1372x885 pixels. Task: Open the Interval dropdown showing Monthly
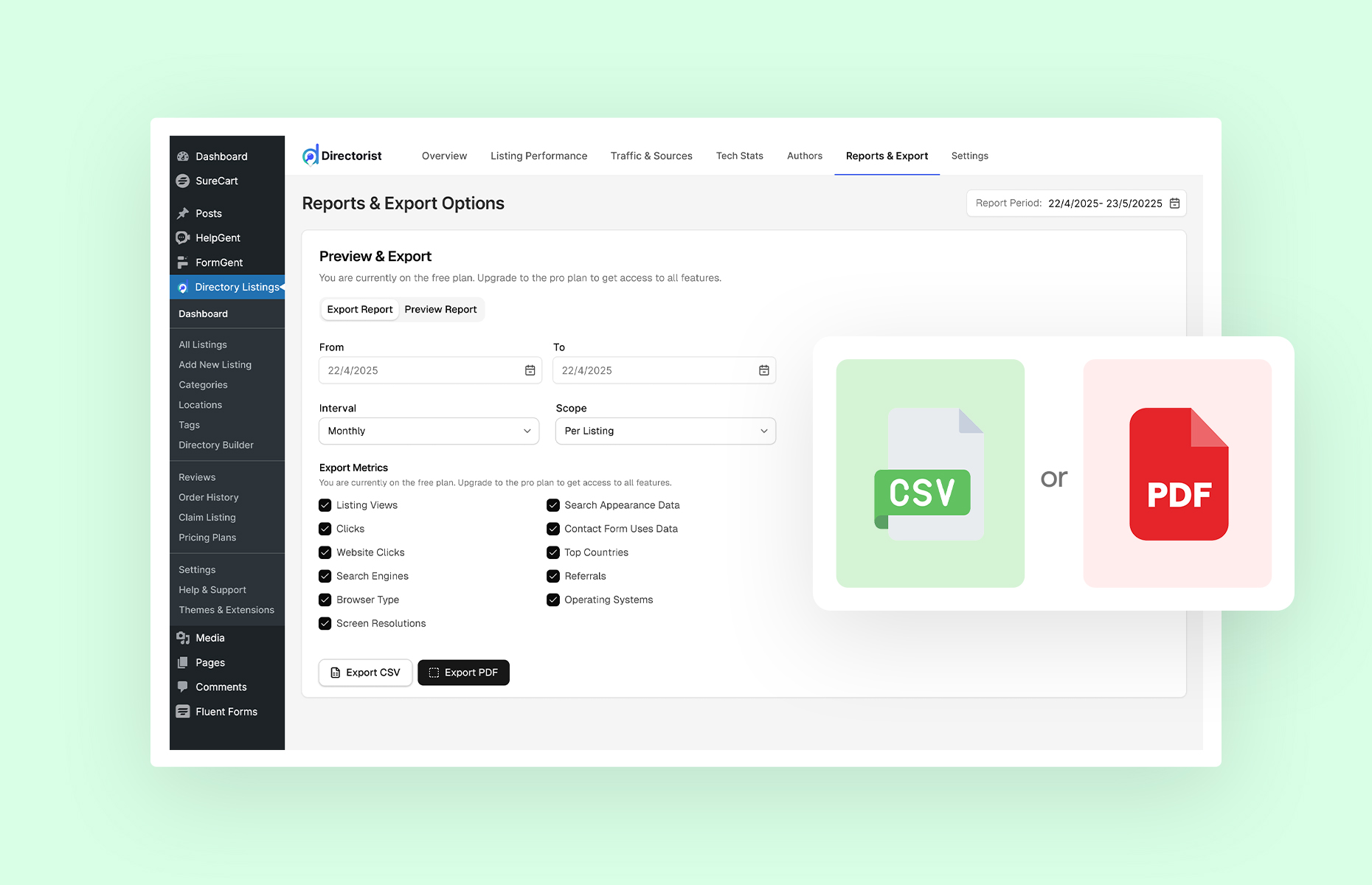pos(429,431)
